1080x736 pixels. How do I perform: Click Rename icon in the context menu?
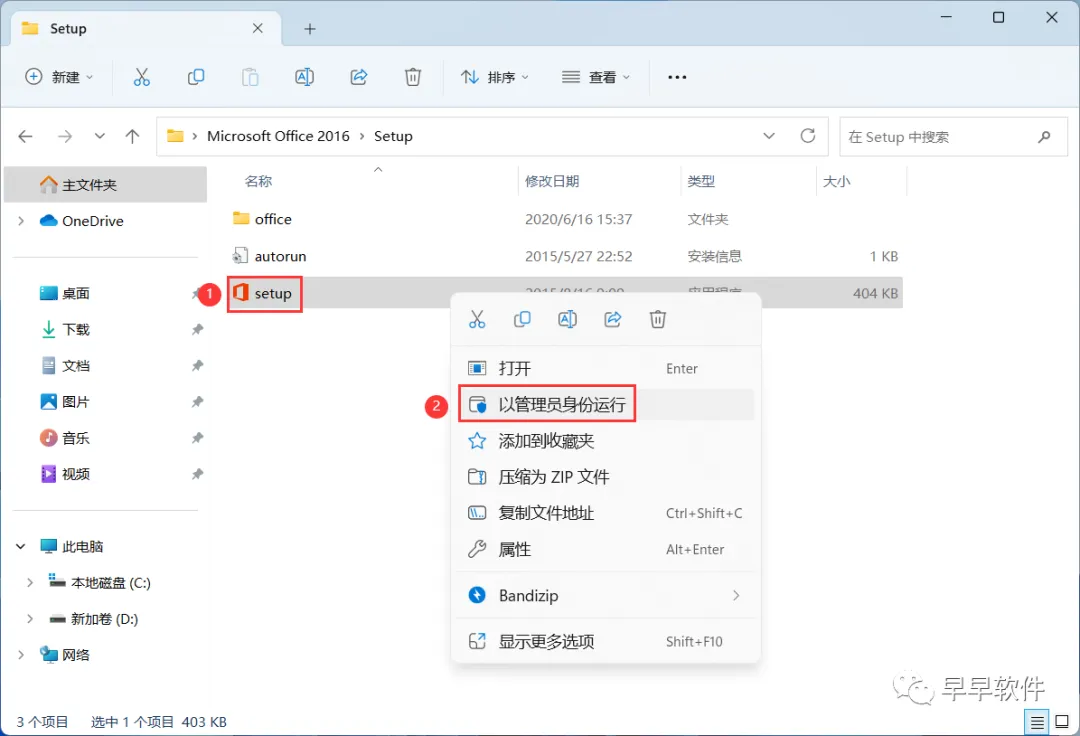point(568,319)
